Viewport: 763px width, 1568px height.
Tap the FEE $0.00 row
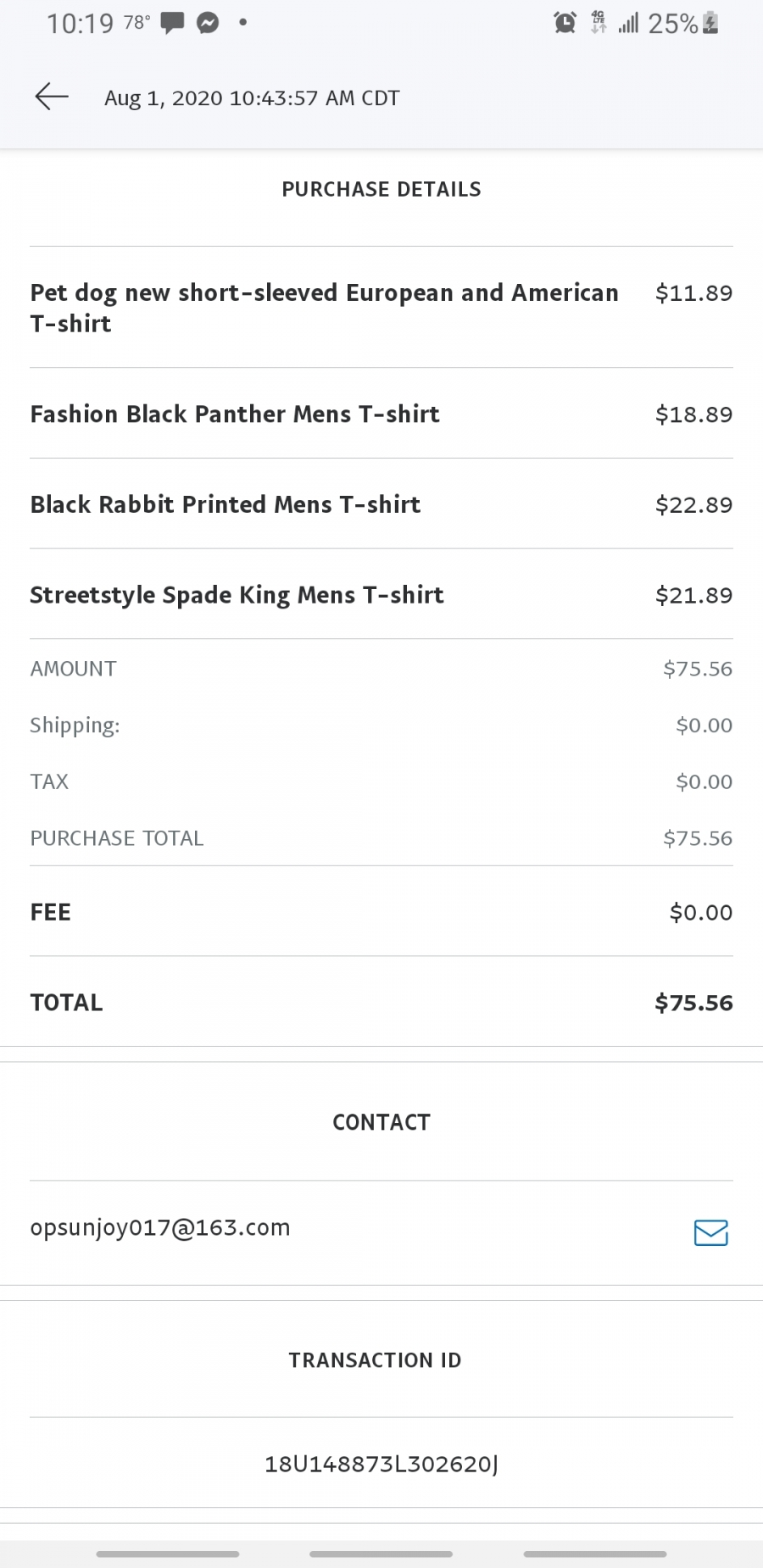pyautogui.click(x=381, y=912)
